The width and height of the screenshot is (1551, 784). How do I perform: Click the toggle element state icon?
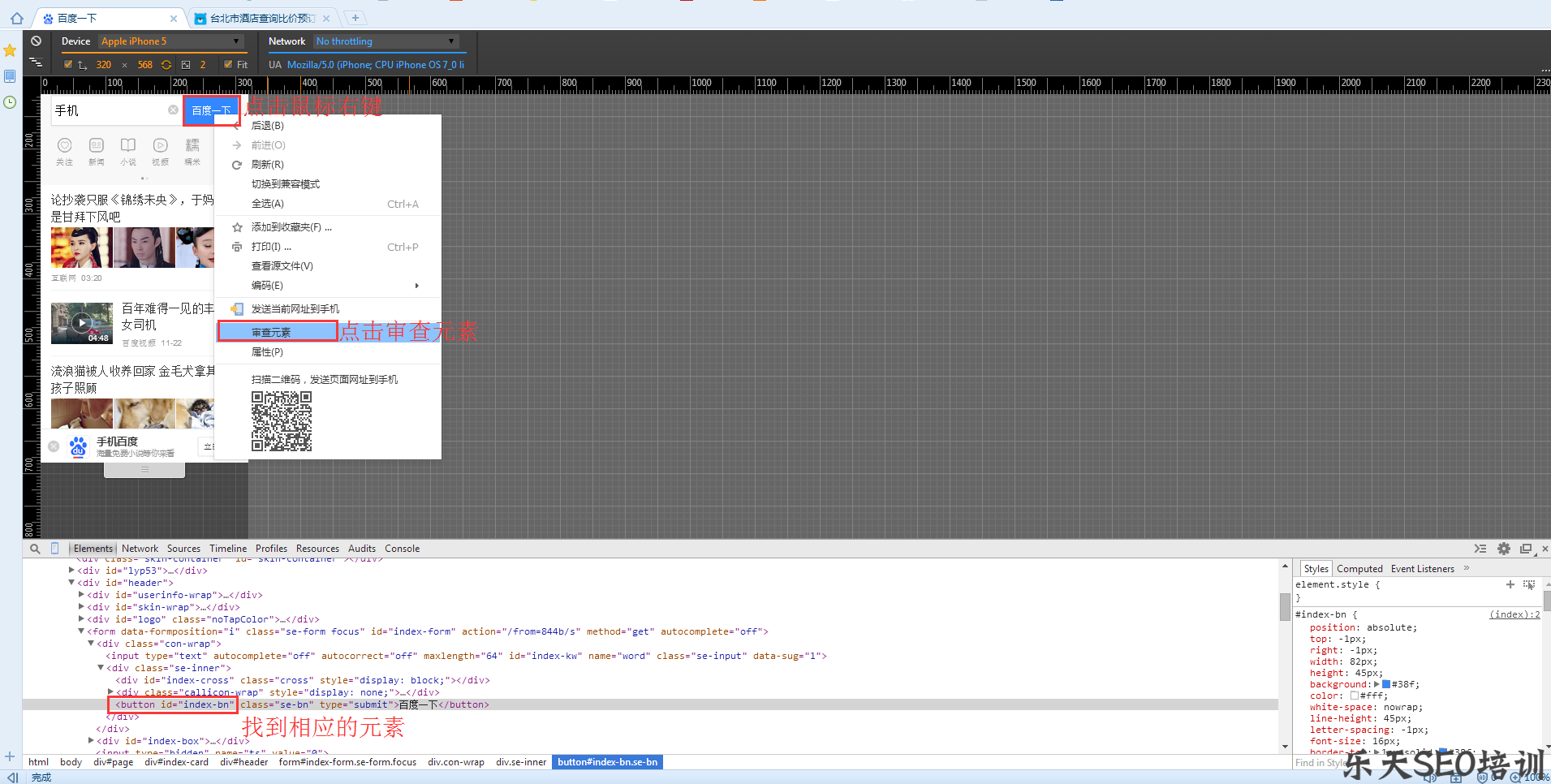tap(1529, 584)
